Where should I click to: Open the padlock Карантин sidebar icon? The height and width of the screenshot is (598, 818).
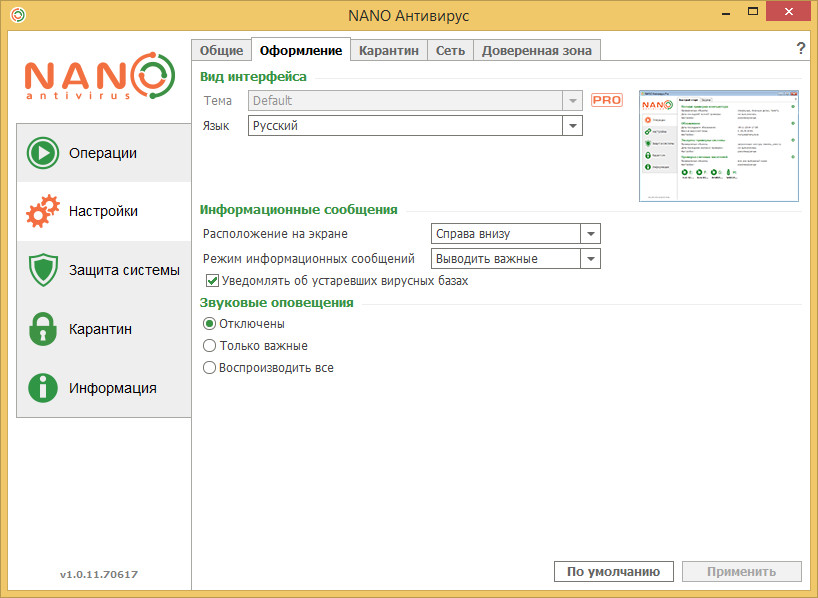pyautogui.click(x=43, y=329)
